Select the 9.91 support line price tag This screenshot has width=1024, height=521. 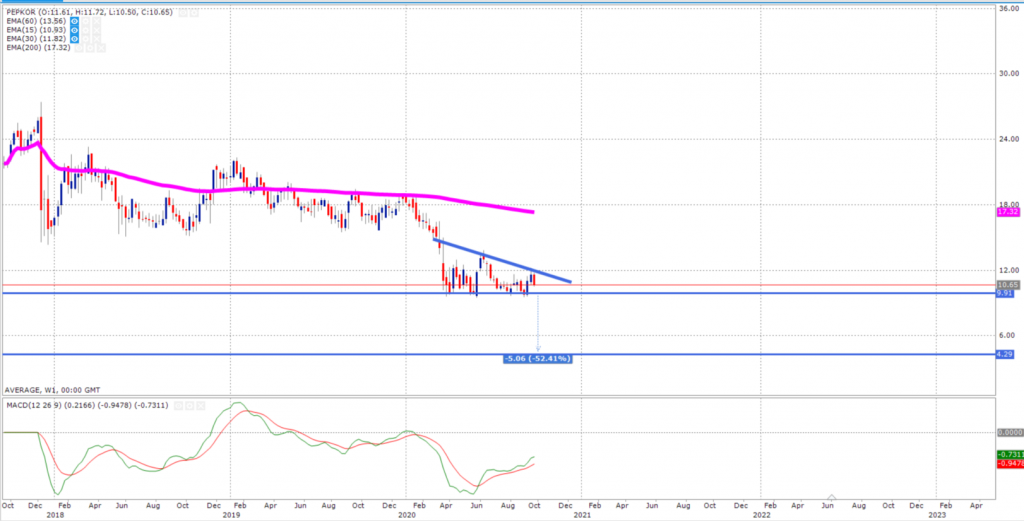(1004, 294)
